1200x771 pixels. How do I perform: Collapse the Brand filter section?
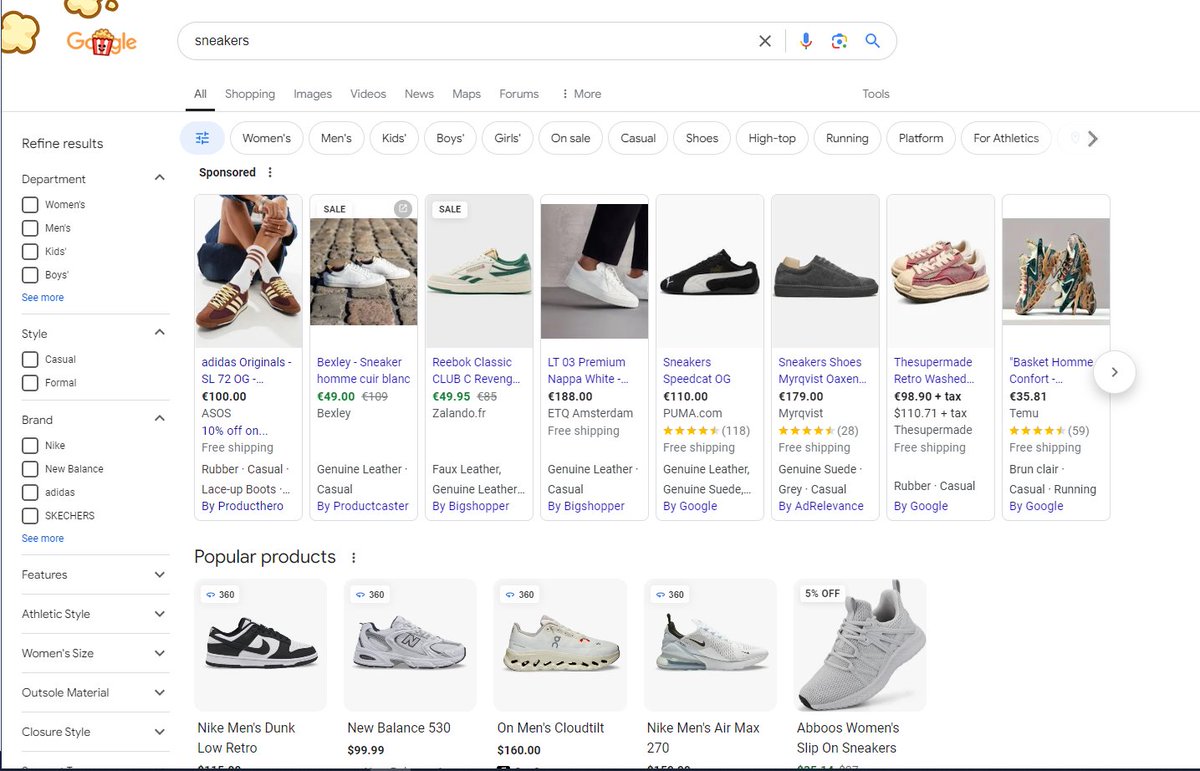click(x=159, y=419)
